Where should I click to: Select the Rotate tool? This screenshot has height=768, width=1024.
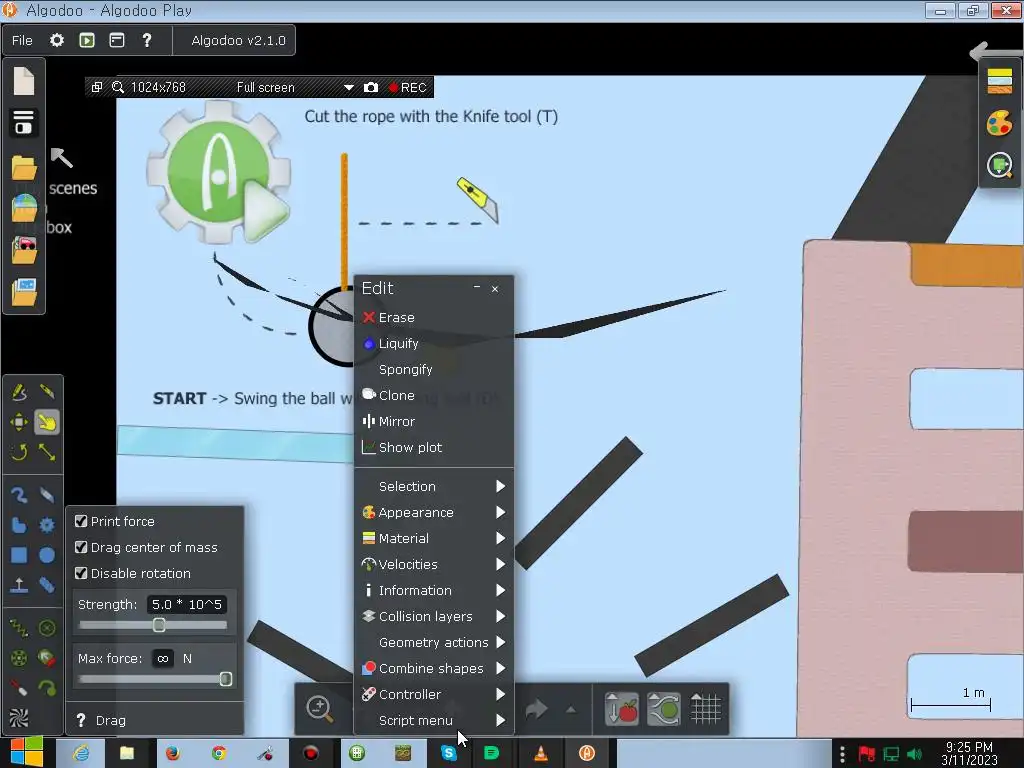click(19, 452)
